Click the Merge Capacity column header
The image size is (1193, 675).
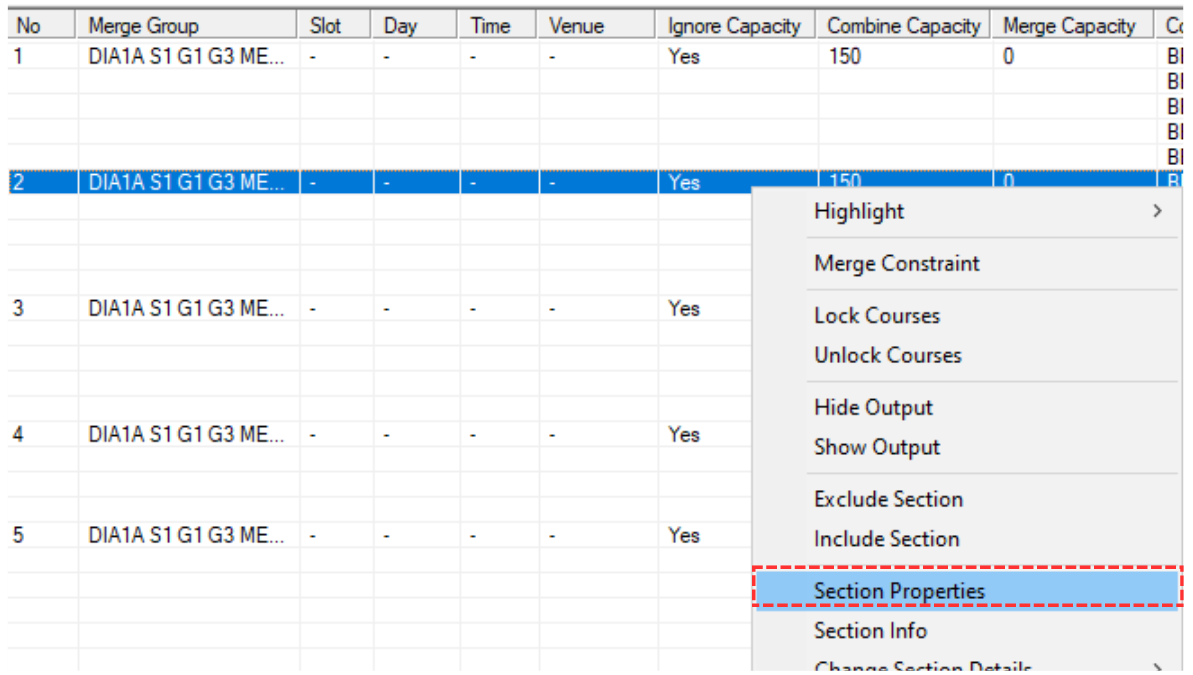tap(1072, 26)
